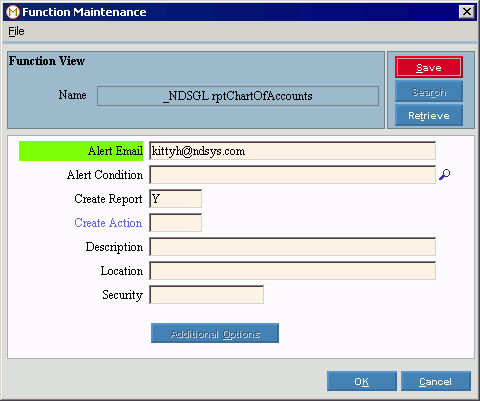Click the Create Action blue link label
Viewport: 480px width, 401px height.
108,223
